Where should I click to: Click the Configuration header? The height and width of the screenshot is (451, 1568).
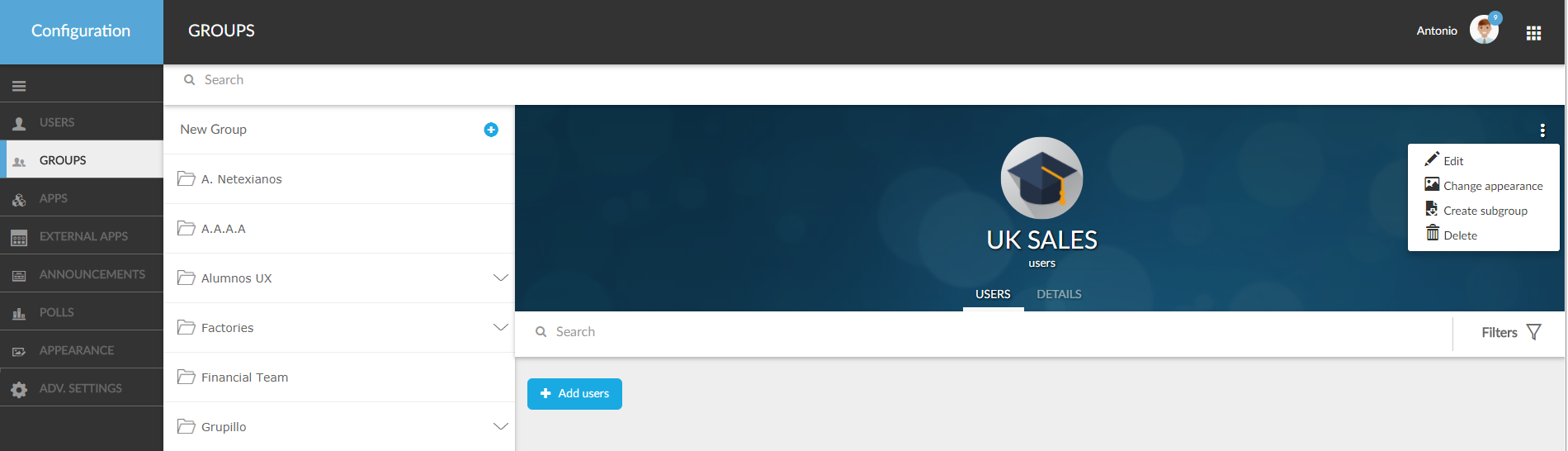click(x=81, y=31)
